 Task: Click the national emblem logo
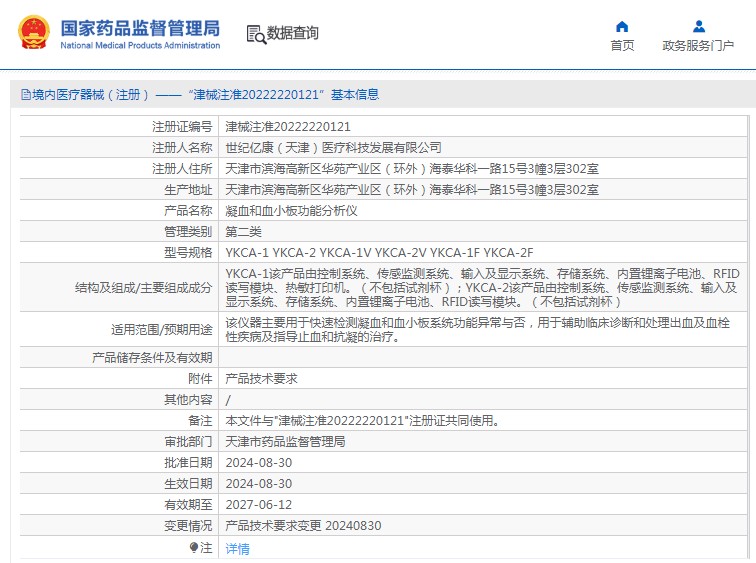pyautogui.click(x=33, y=33)
